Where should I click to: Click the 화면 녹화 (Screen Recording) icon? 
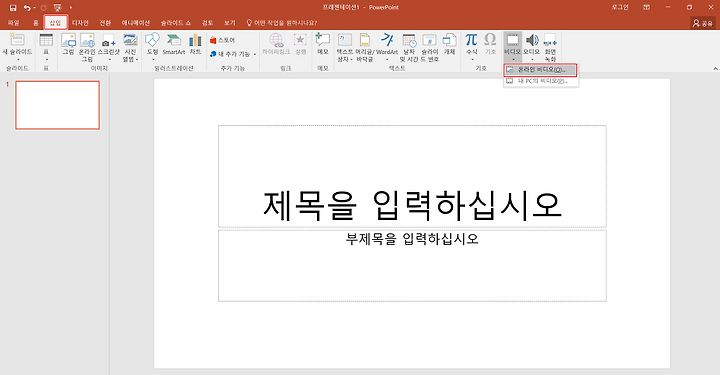point(550,47)
